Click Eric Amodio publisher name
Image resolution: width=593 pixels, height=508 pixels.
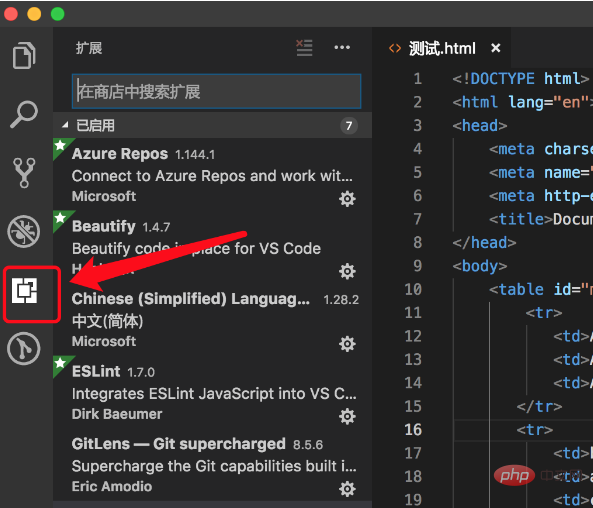(x=112, y=486)
